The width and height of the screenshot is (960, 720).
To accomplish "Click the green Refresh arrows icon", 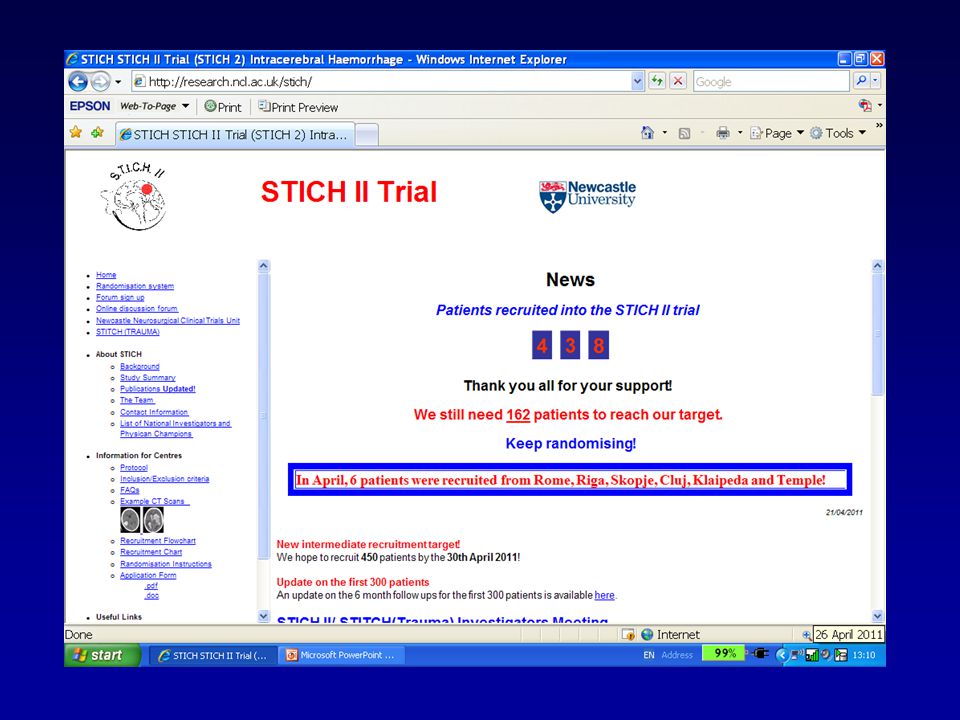I will 657,81.
